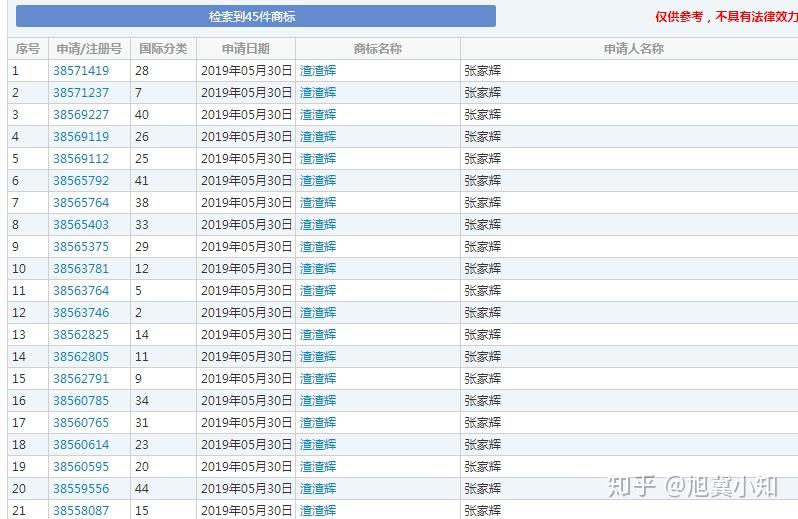Select applicant 张家辉 in row 1
Viewport: 798px width, 519px height.
click(x=482, y=71)
